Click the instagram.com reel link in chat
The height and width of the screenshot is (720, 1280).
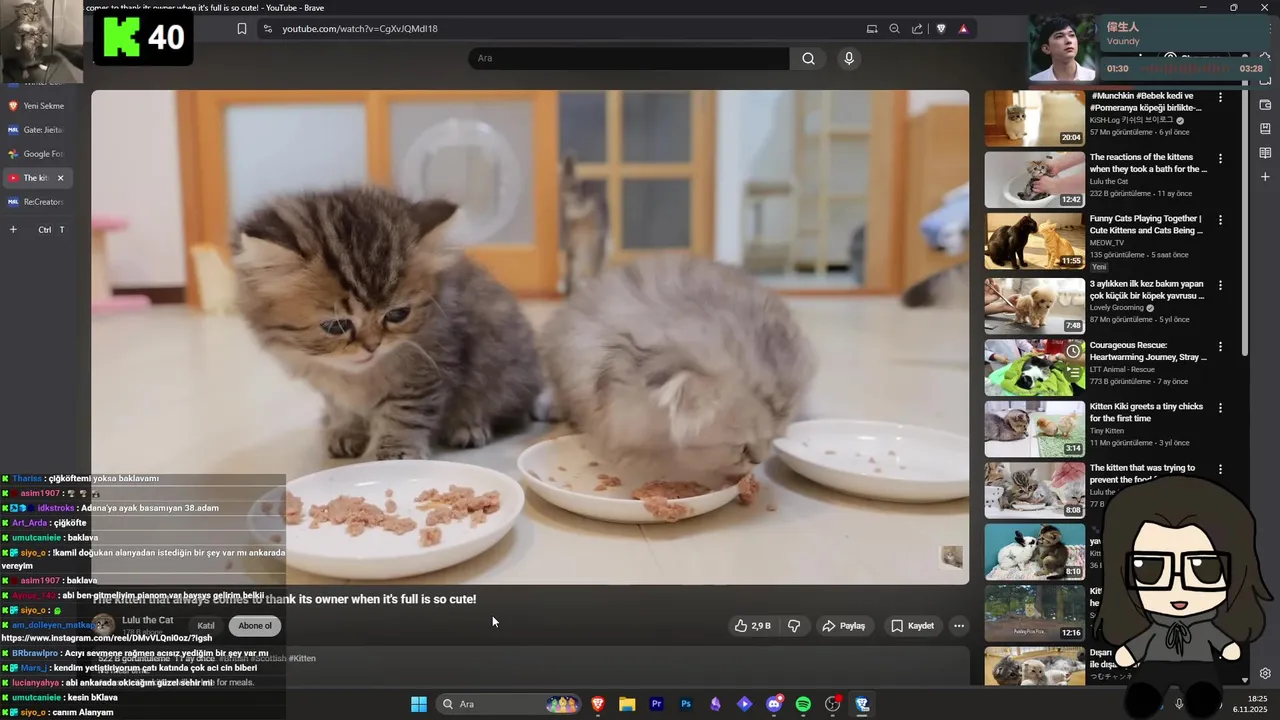tap(107, 638)
